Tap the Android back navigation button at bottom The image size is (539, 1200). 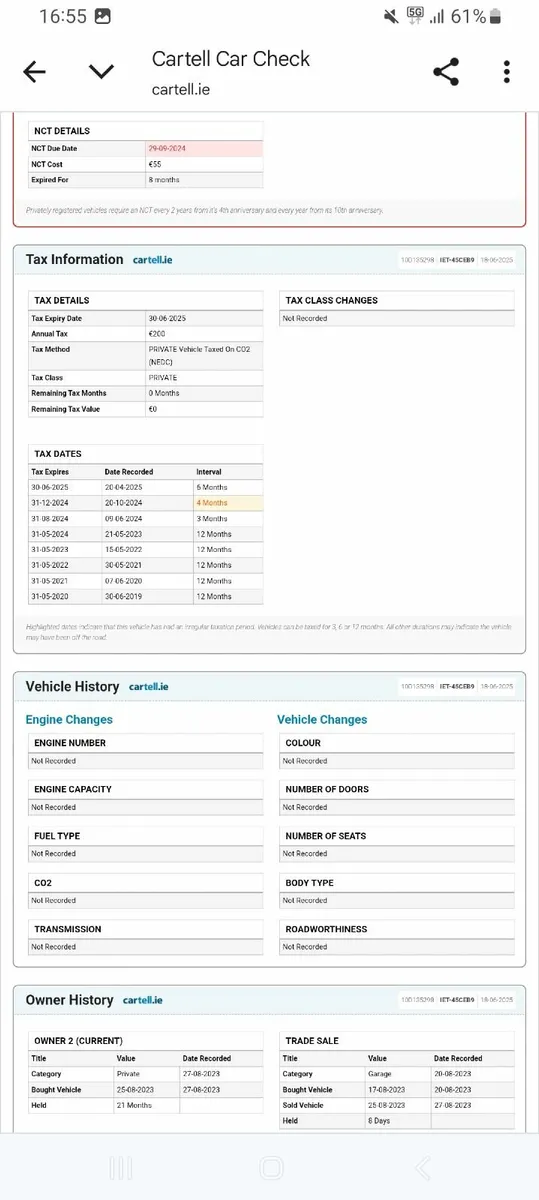422,1167
